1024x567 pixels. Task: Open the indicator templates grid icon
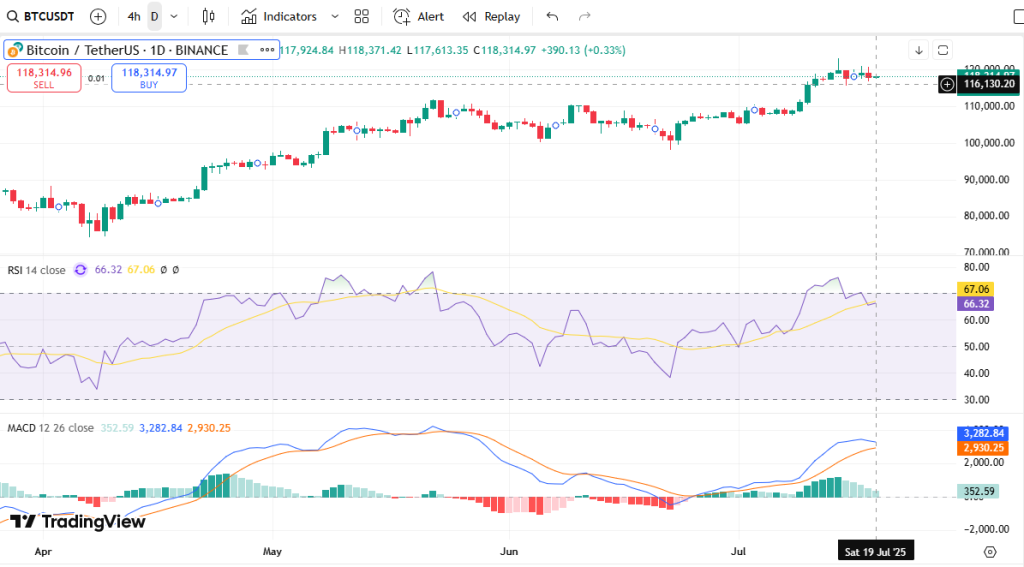pyautogui.click(x=361, y=16)
